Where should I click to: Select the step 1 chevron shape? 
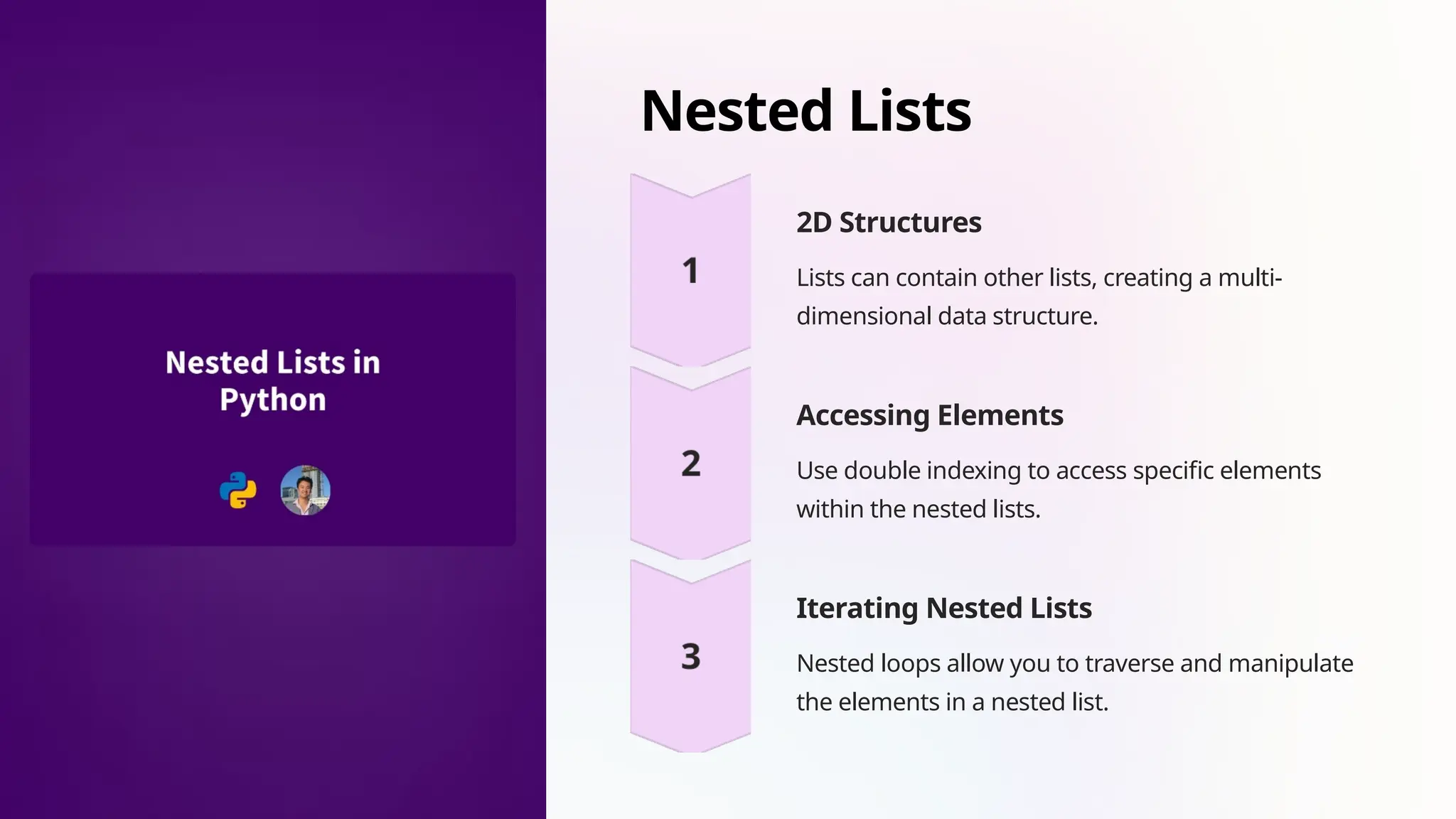click(690, 271)
